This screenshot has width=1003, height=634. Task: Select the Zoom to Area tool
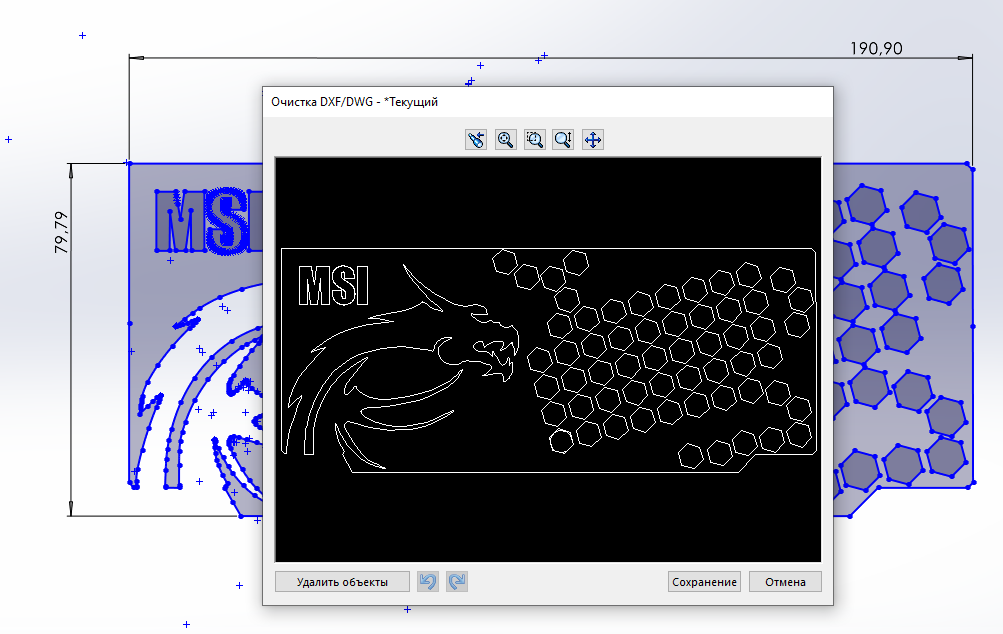tap(534, 139)
